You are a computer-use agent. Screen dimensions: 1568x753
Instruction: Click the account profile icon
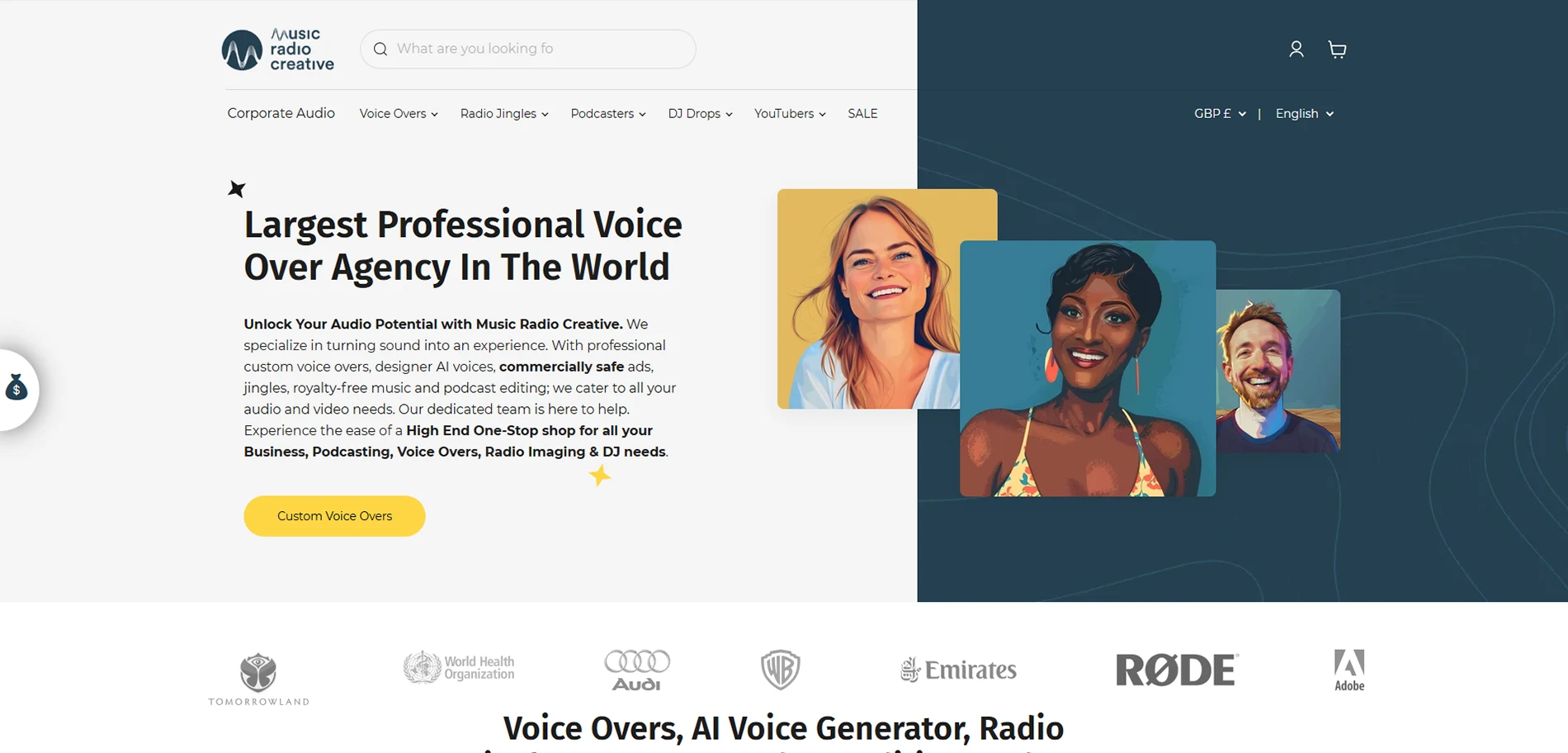[x=1296, y=49]
